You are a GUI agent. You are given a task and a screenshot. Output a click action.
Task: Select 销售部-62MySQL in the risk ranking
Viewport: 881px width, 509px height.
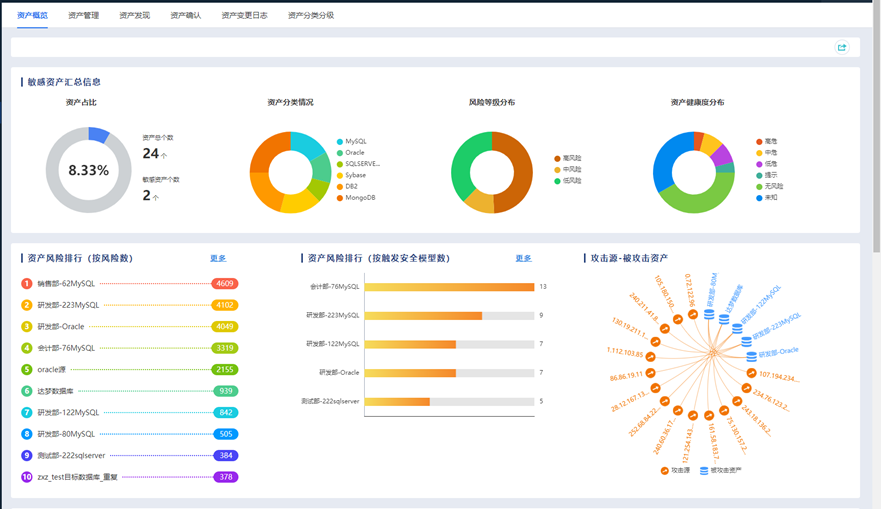68,284
